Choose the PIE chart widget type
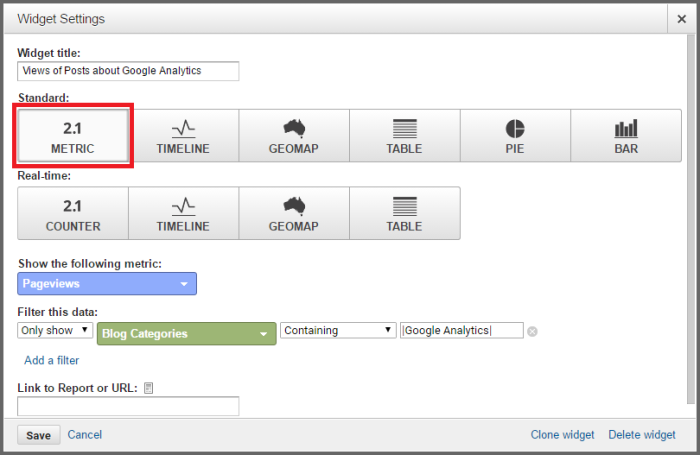Image resolution: width=700 pixels, height=455 pixels. coord(515,136)
